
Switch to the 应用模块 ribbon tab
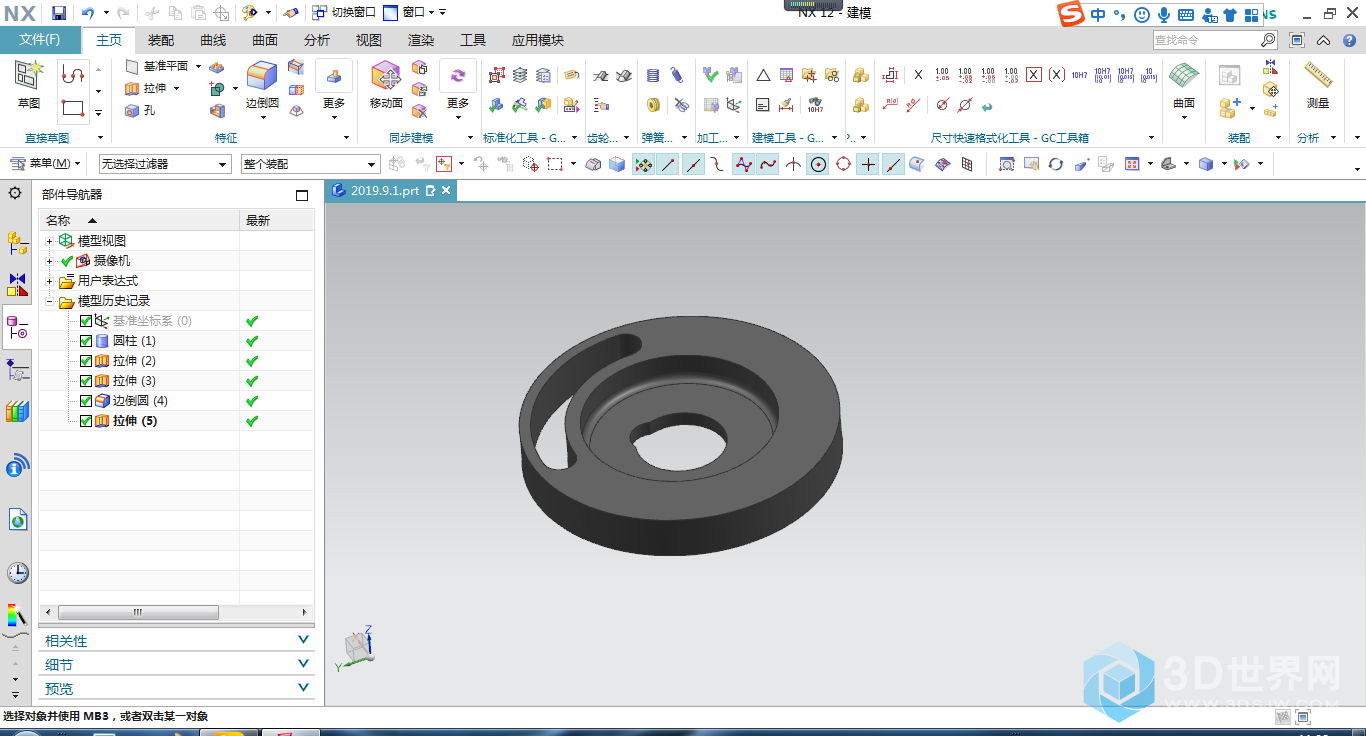[538, 40]
